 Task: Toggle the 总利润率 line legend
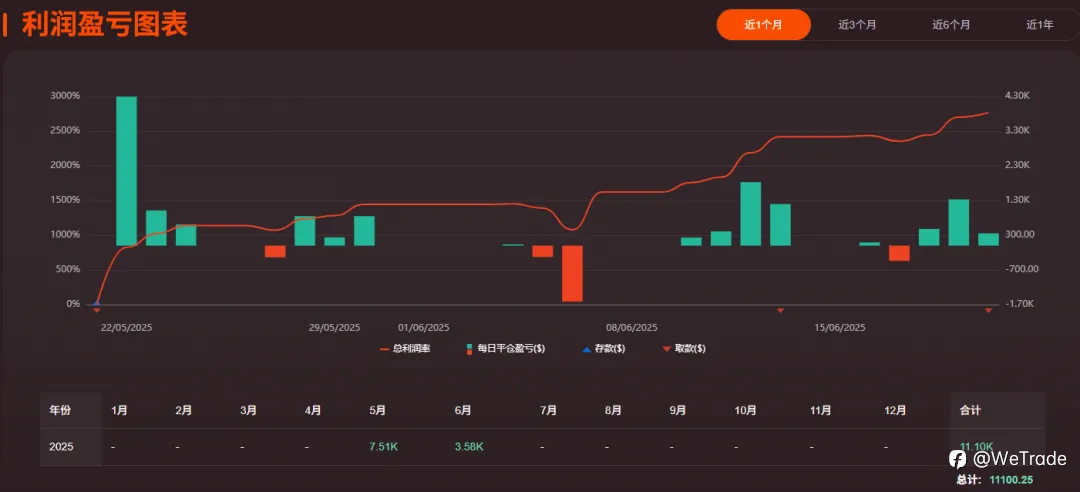404,349
